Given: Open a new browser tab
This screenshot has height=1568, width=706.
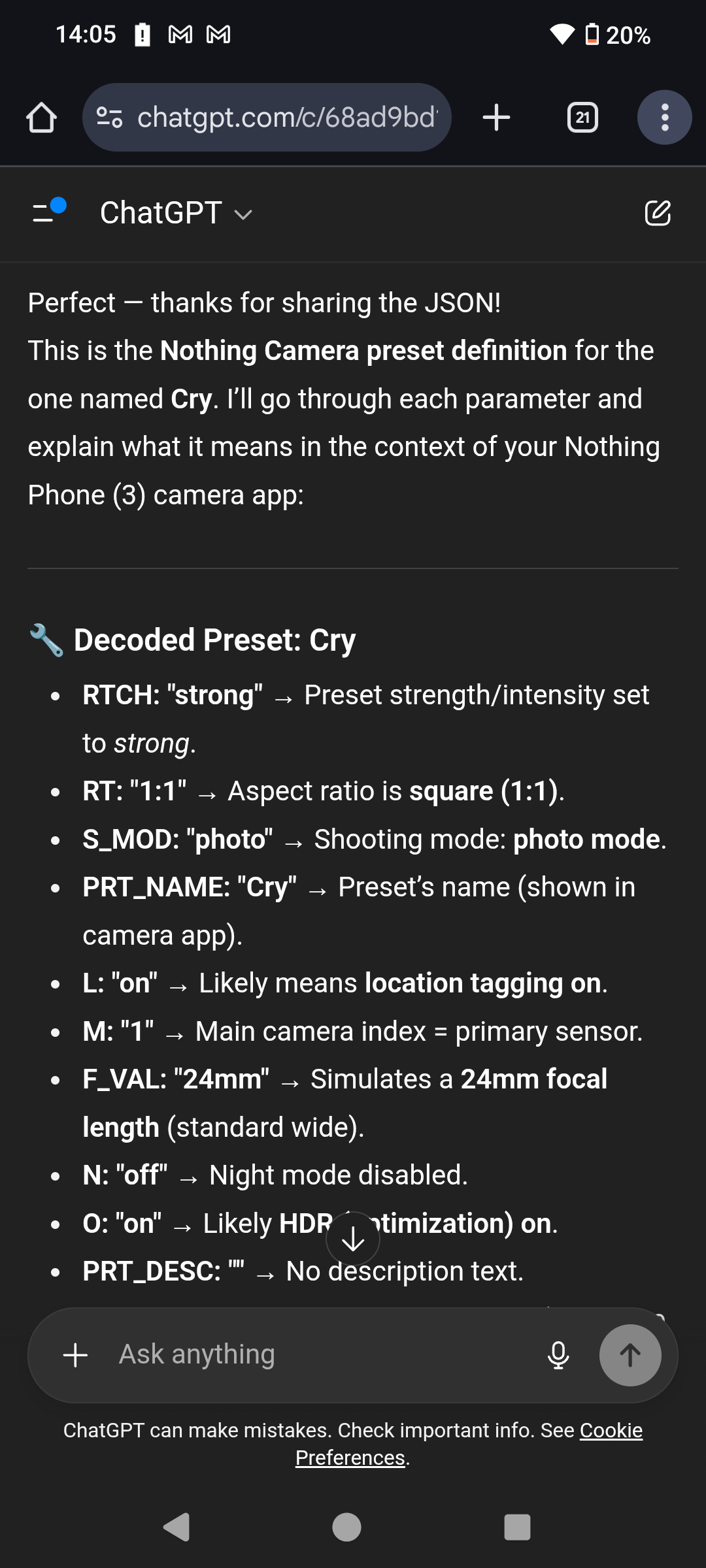Looking at the screenshot, I should pos(496,118).
